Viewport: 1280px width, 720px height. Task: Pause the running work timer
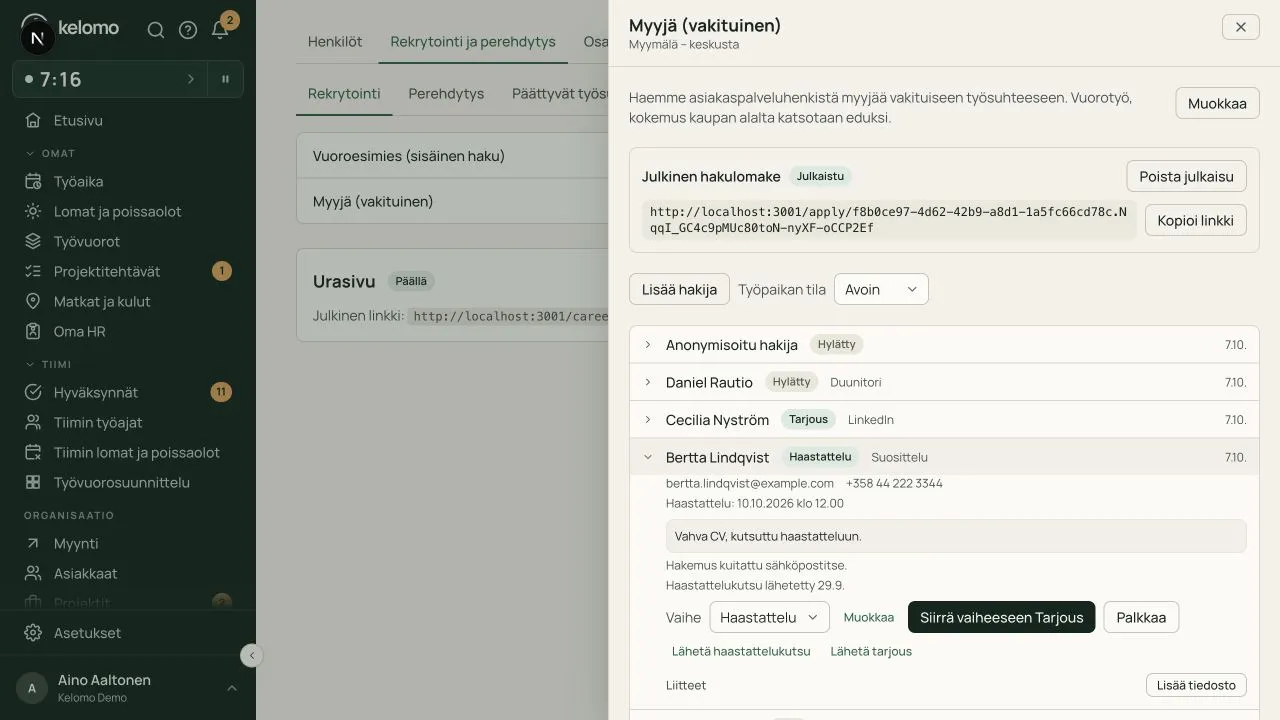pyautogui.click(x=225, y=79)
